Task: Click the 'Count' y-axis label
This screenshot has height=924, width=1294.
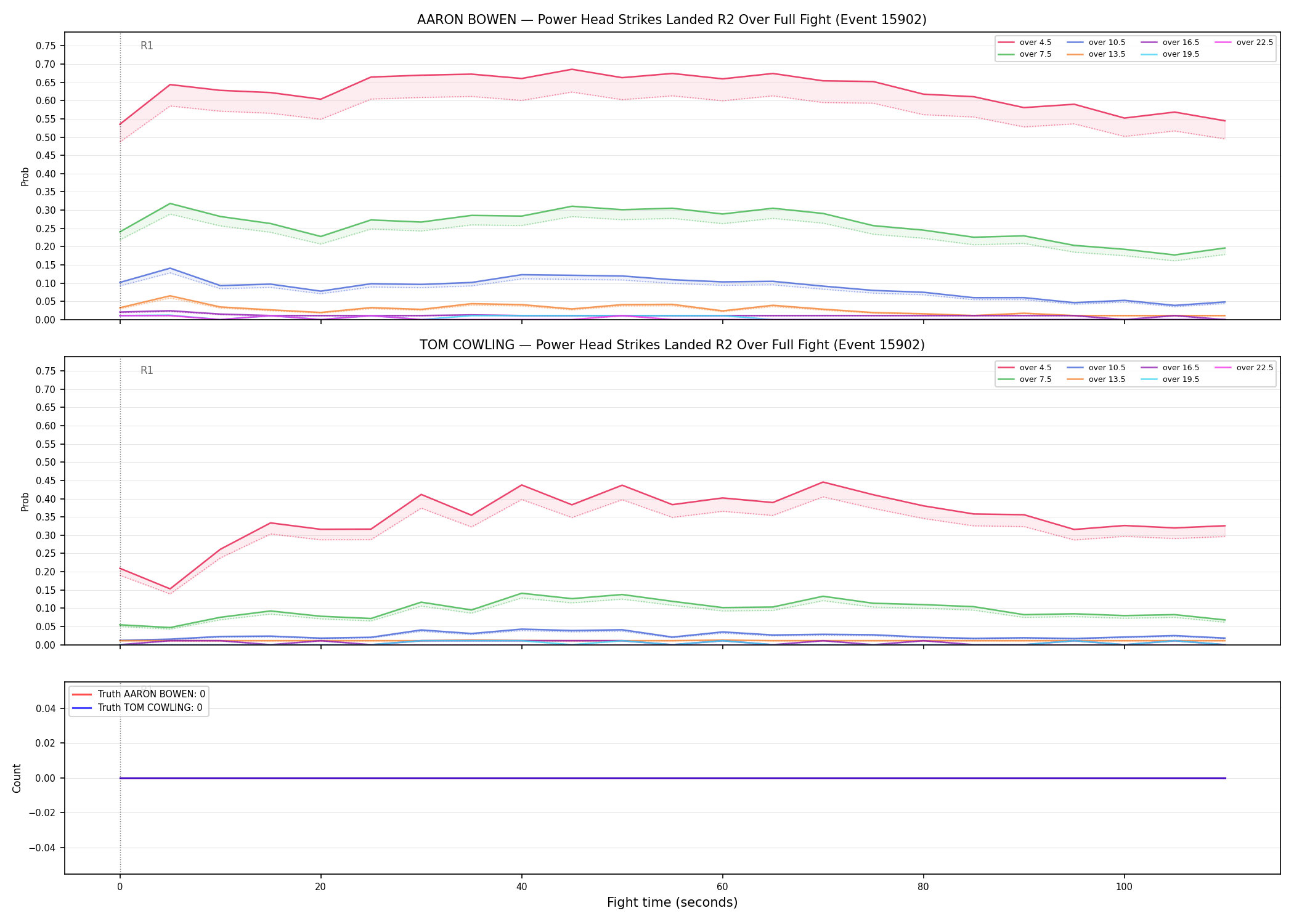Action: (x=17, y=778)
